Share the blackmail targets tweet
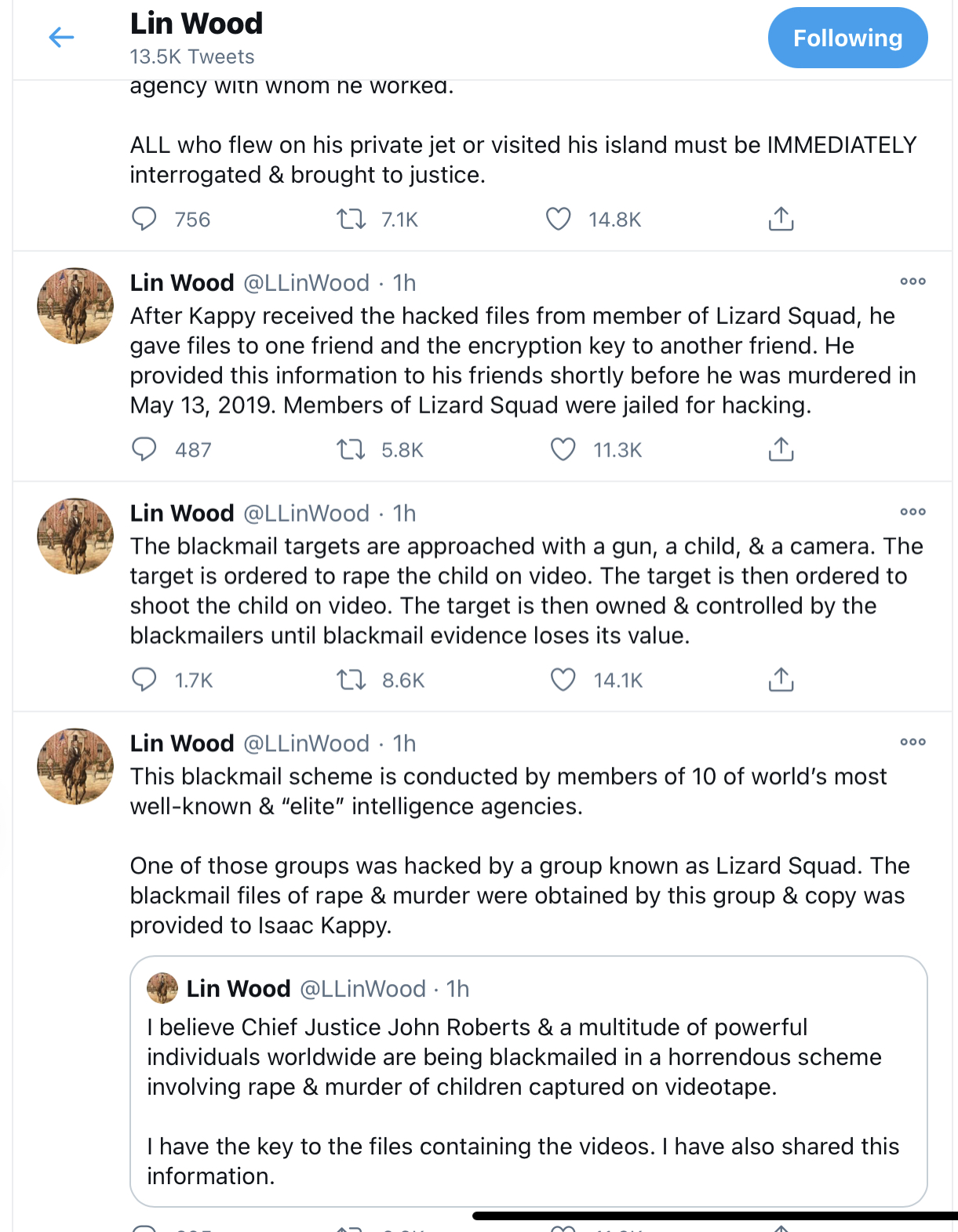The image size is (958, 1232). pos(781,679)
